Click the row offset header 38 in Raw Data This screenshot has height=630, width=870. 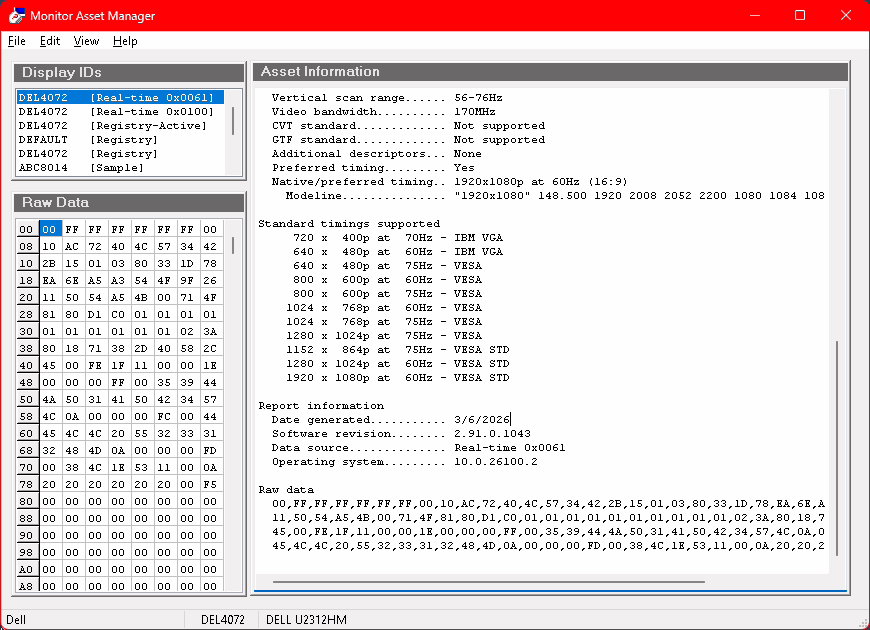coord(27,348)
